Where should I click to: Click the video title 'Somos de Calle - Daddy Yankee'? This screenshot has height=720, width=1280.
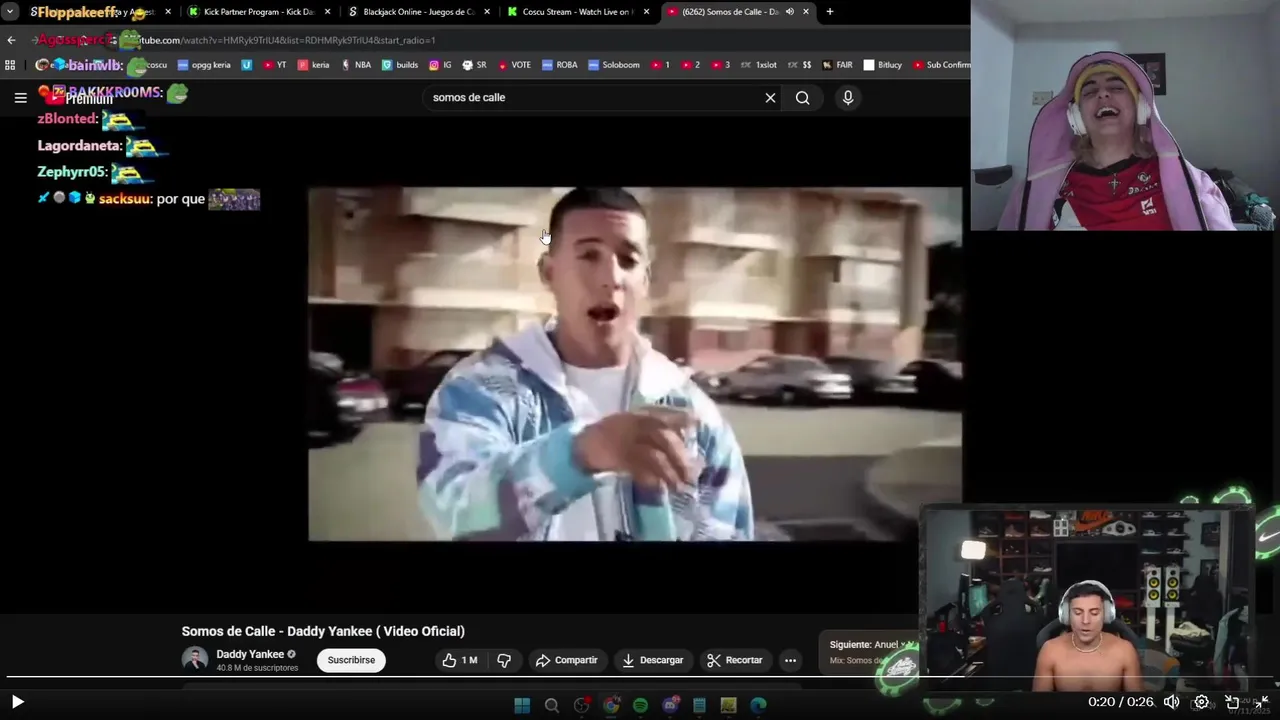pos(323,631)
